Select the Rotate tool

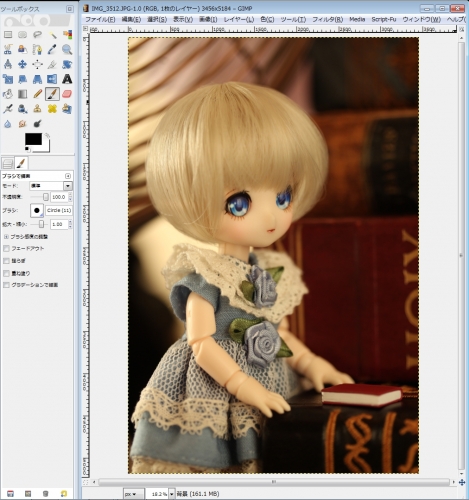click(x=67, y=64)
